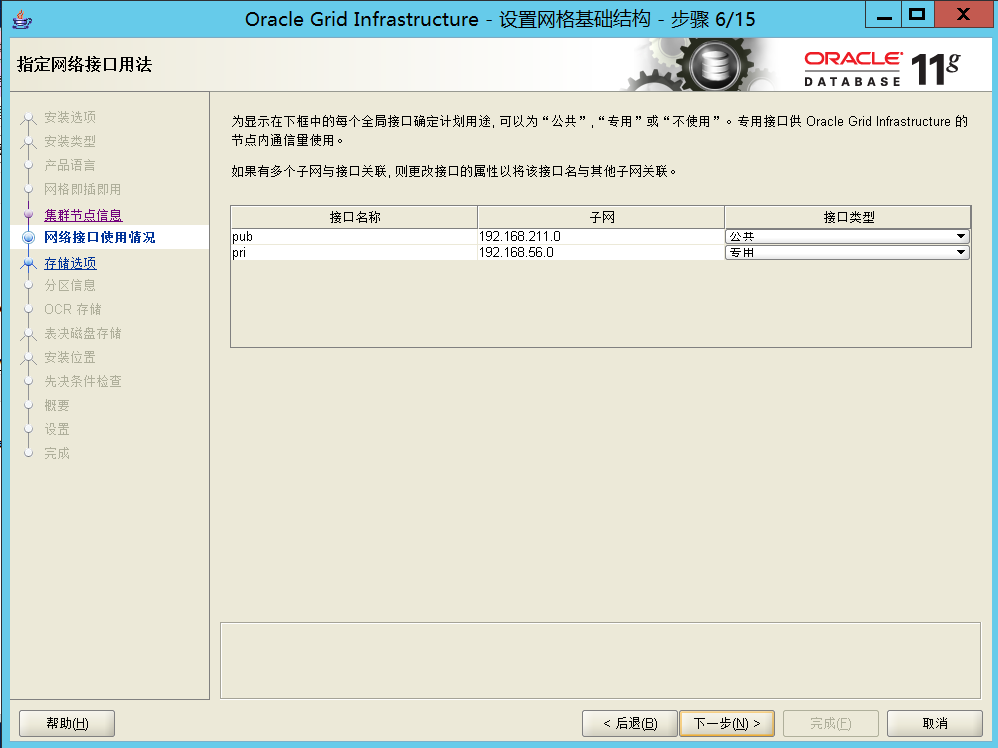998x748 pixels.
Task: Click the 表决磁盘存储 step in the sidebar
Action: coord(83,333)
